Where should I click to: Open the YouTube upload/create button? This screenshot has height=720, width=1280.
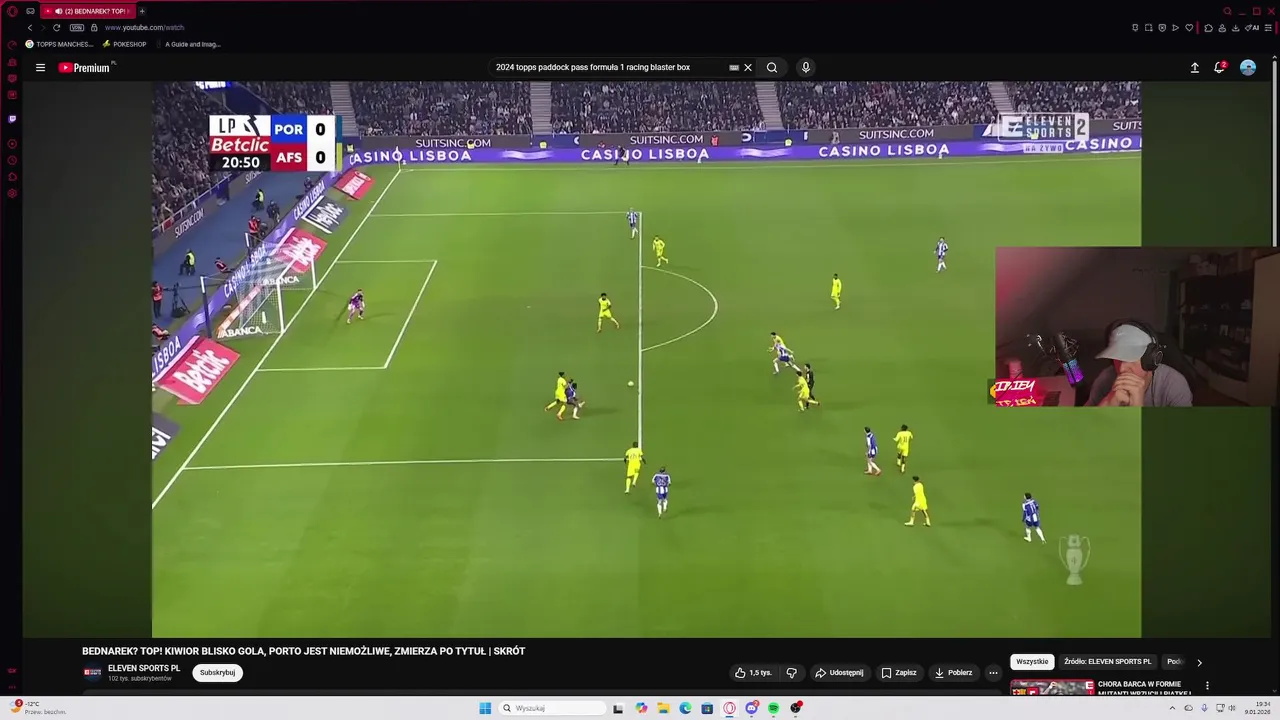click(1194, 68)
